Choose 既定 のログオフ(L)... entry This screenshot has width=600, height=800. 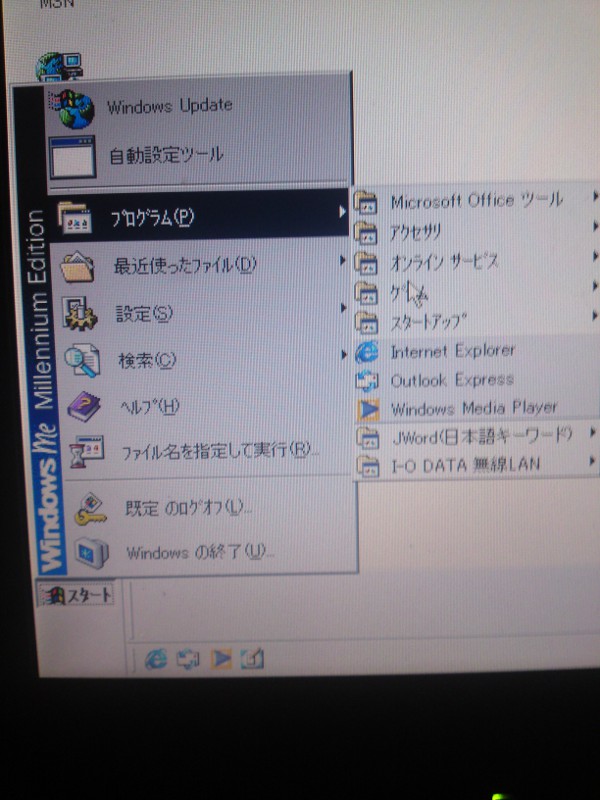tap(208, 507)
